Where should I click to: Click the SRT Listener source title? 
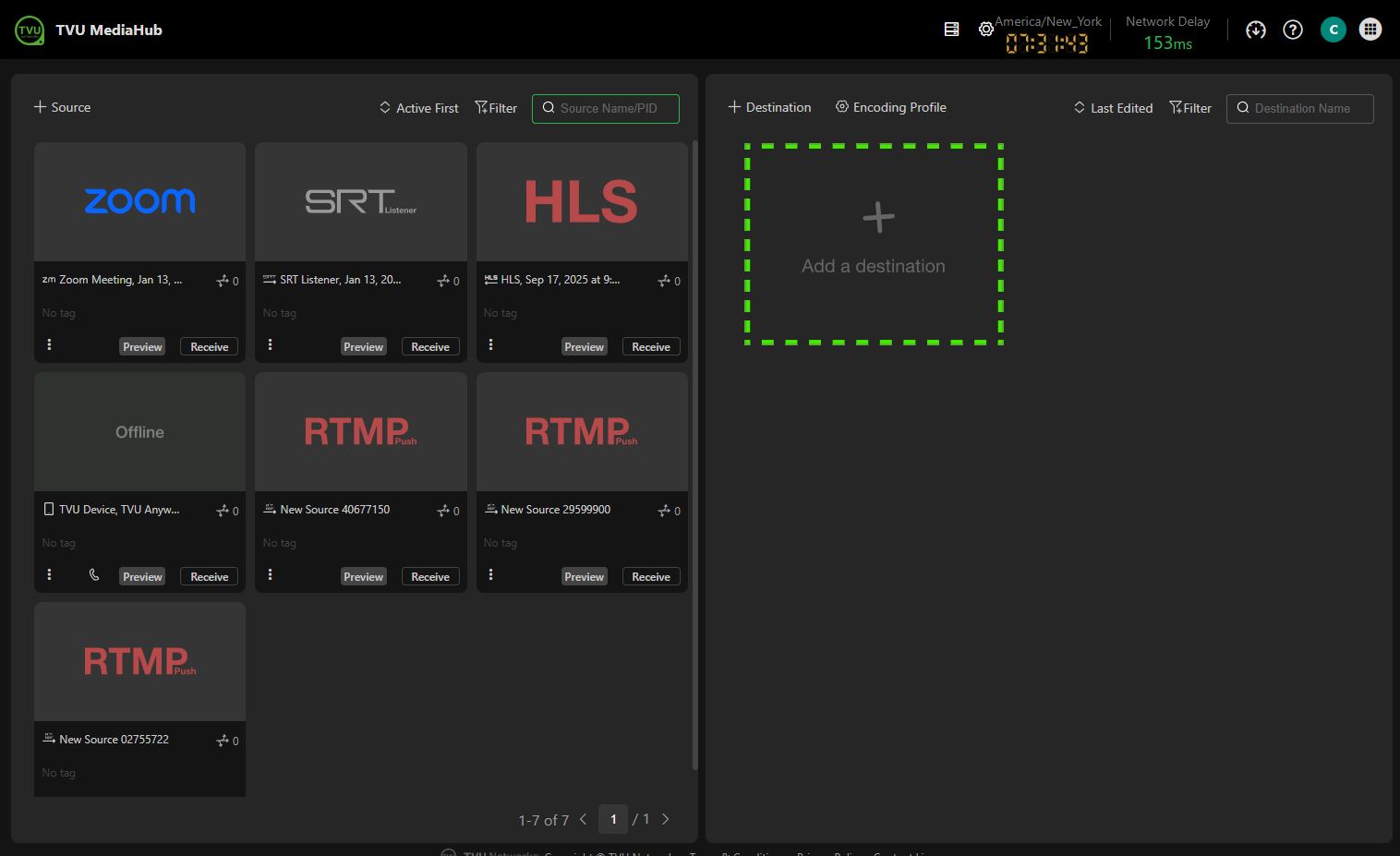tap(341, 280)
